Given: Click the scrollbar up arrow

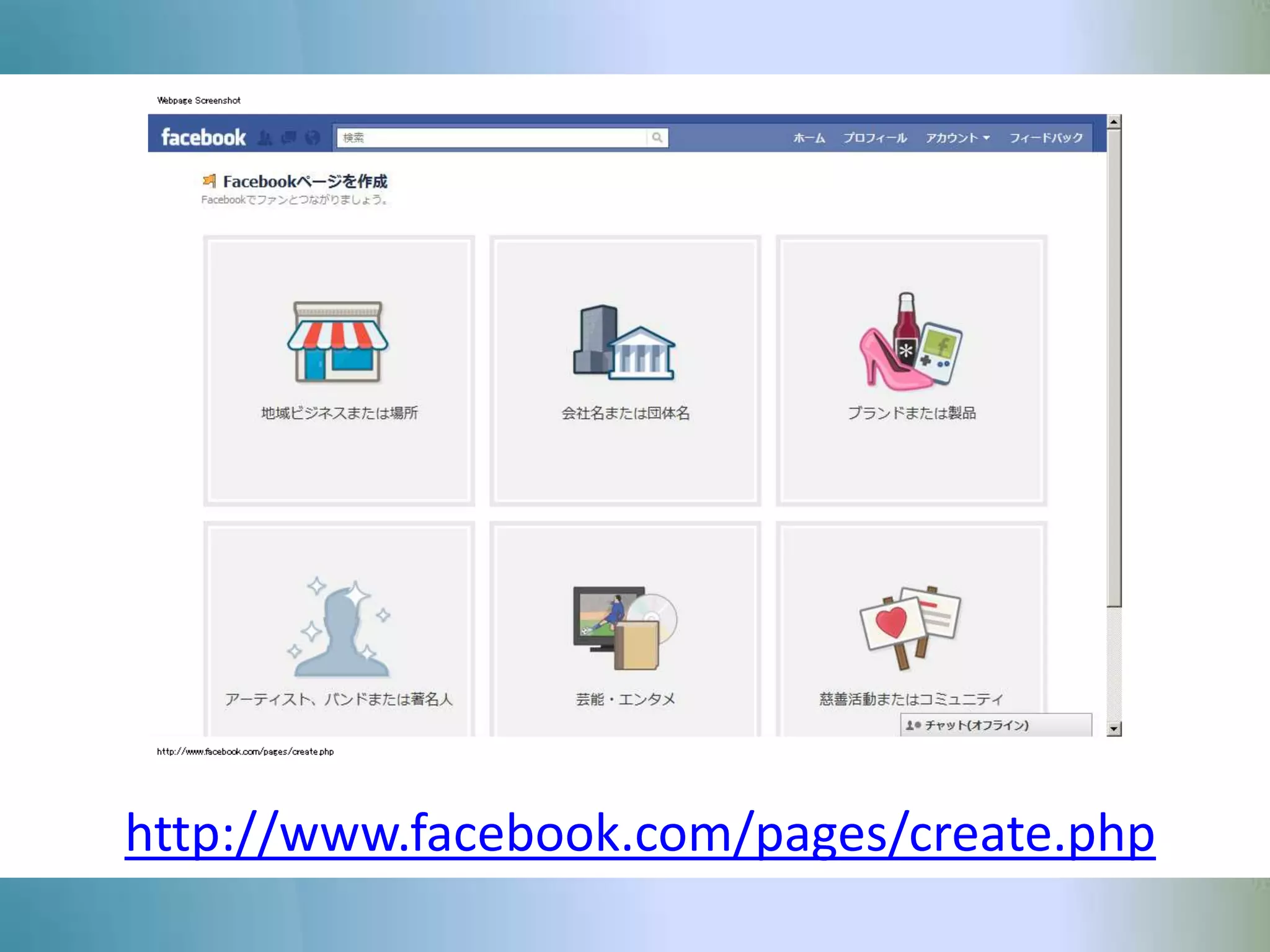Looking at the screenshot, I should [1114, 121].
